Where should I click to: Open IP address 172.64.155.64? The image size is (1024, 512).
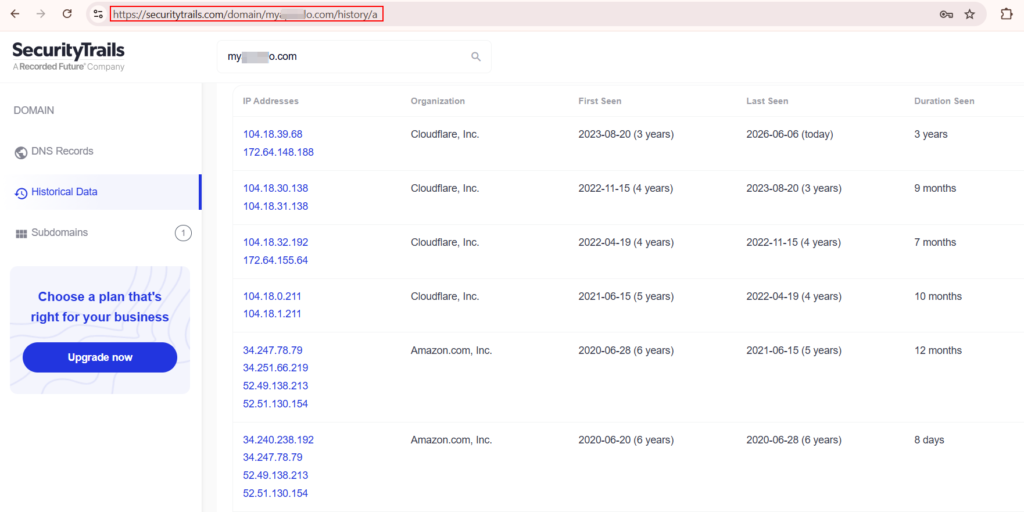(x=276, y=260)
